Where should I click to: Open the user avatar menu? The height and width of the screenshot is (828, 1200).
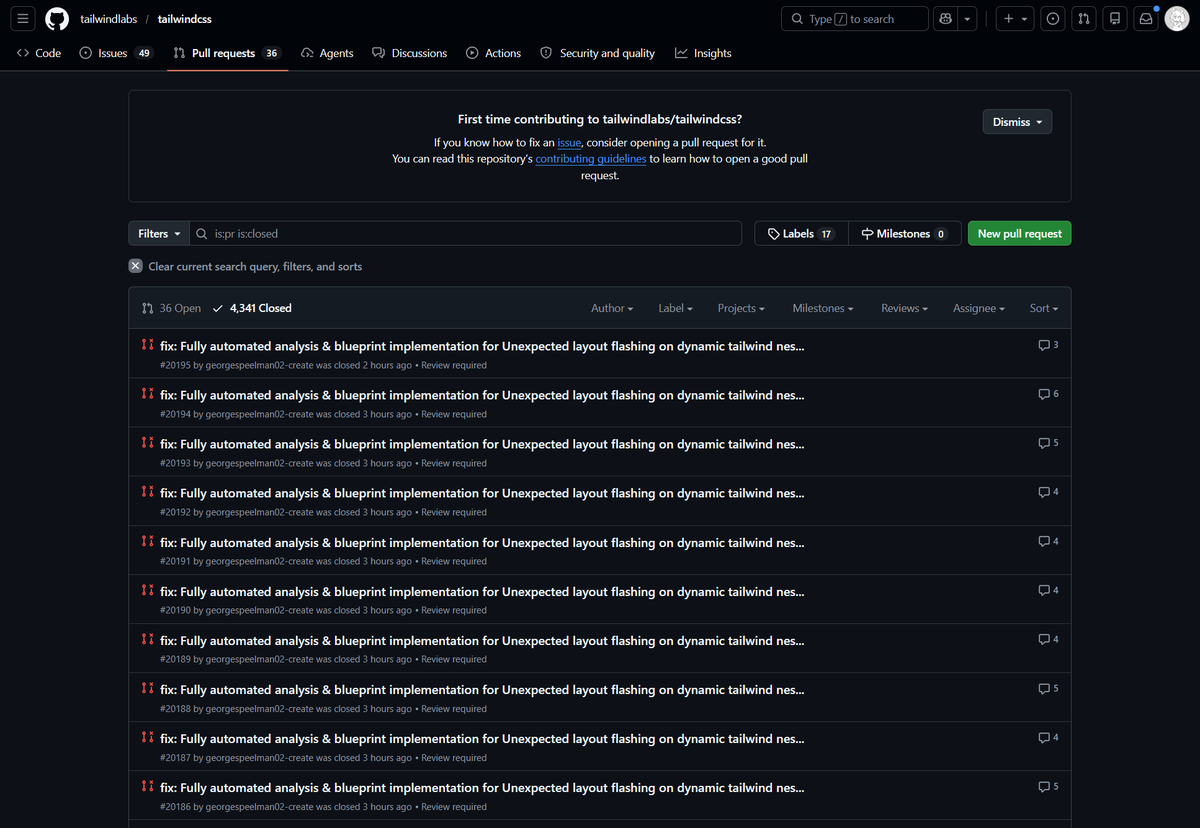(x=1177, y=19)
